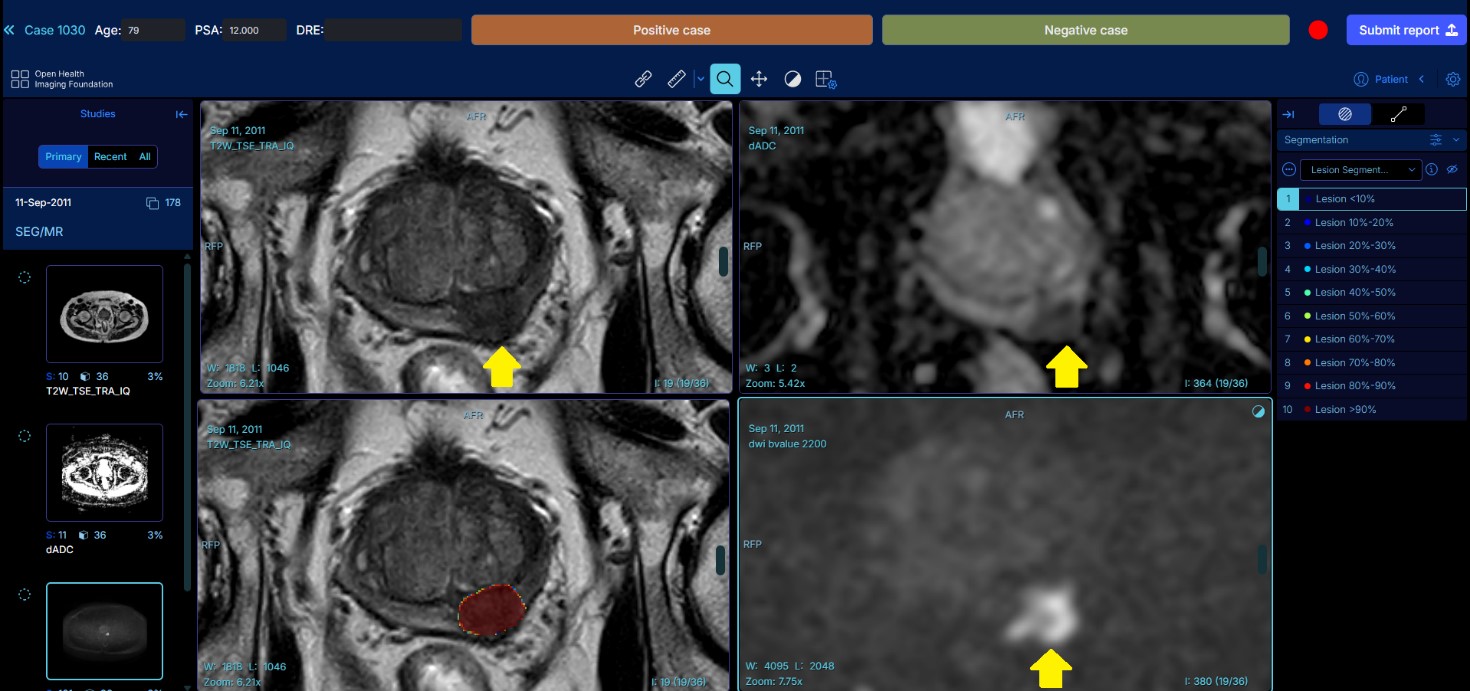1470x691 pixels.
Task: Open the settings gear in the top right
Action: [x=1453, y=79]
